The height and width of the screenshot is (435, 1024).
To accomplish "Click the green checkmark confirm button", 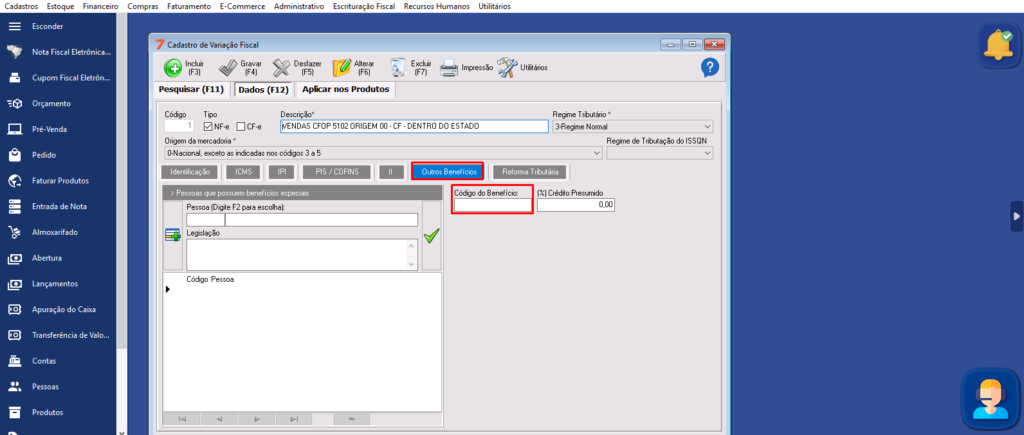I will click(x=431, y=236).
